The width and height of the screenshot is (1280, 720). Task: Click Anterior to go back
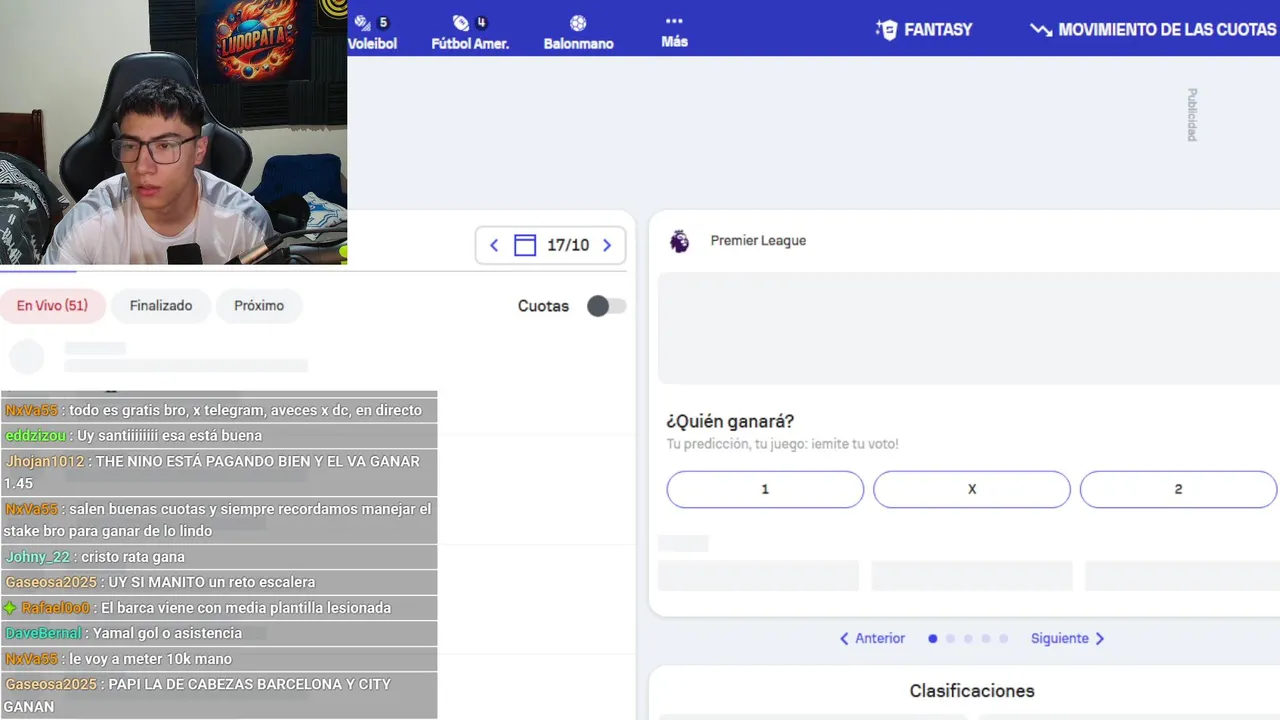click(872, 638)
